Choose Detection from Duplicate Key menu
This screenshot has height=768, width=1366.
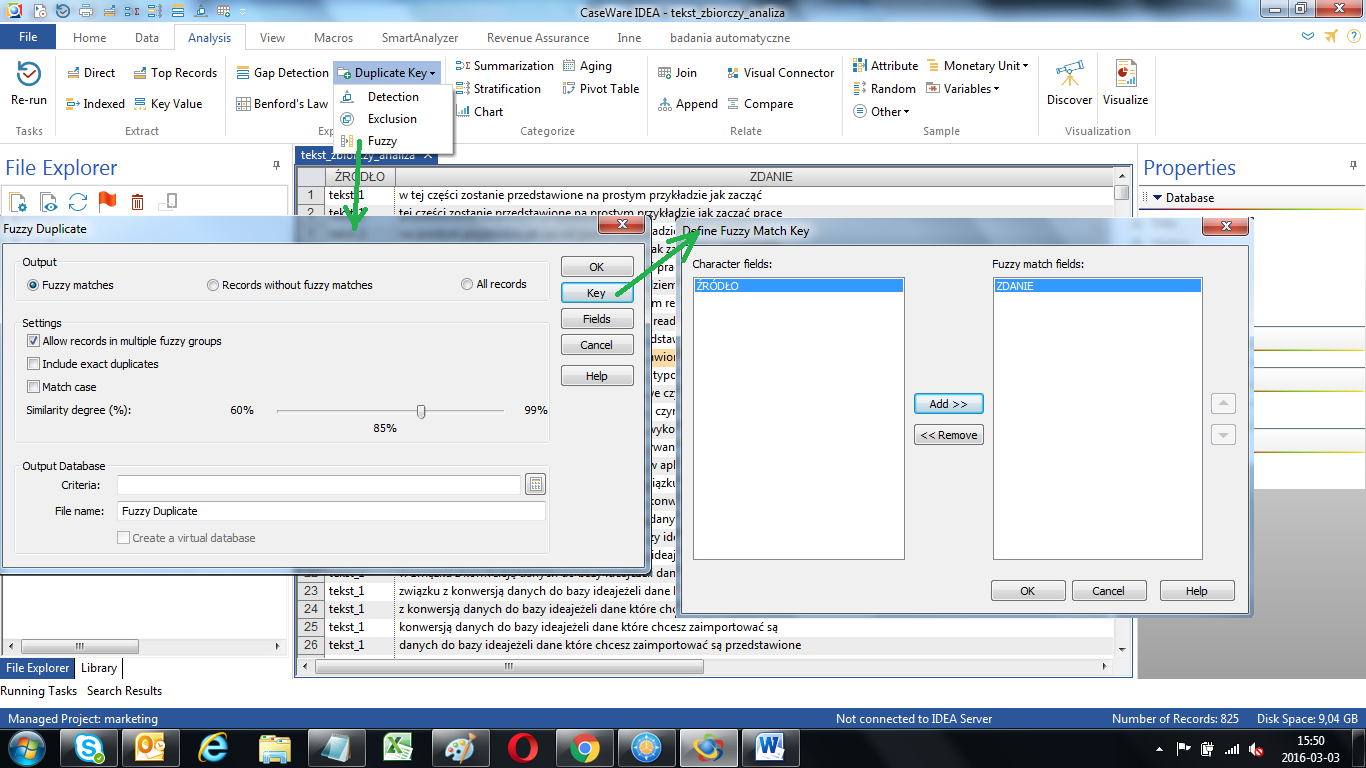click(393, 97)
